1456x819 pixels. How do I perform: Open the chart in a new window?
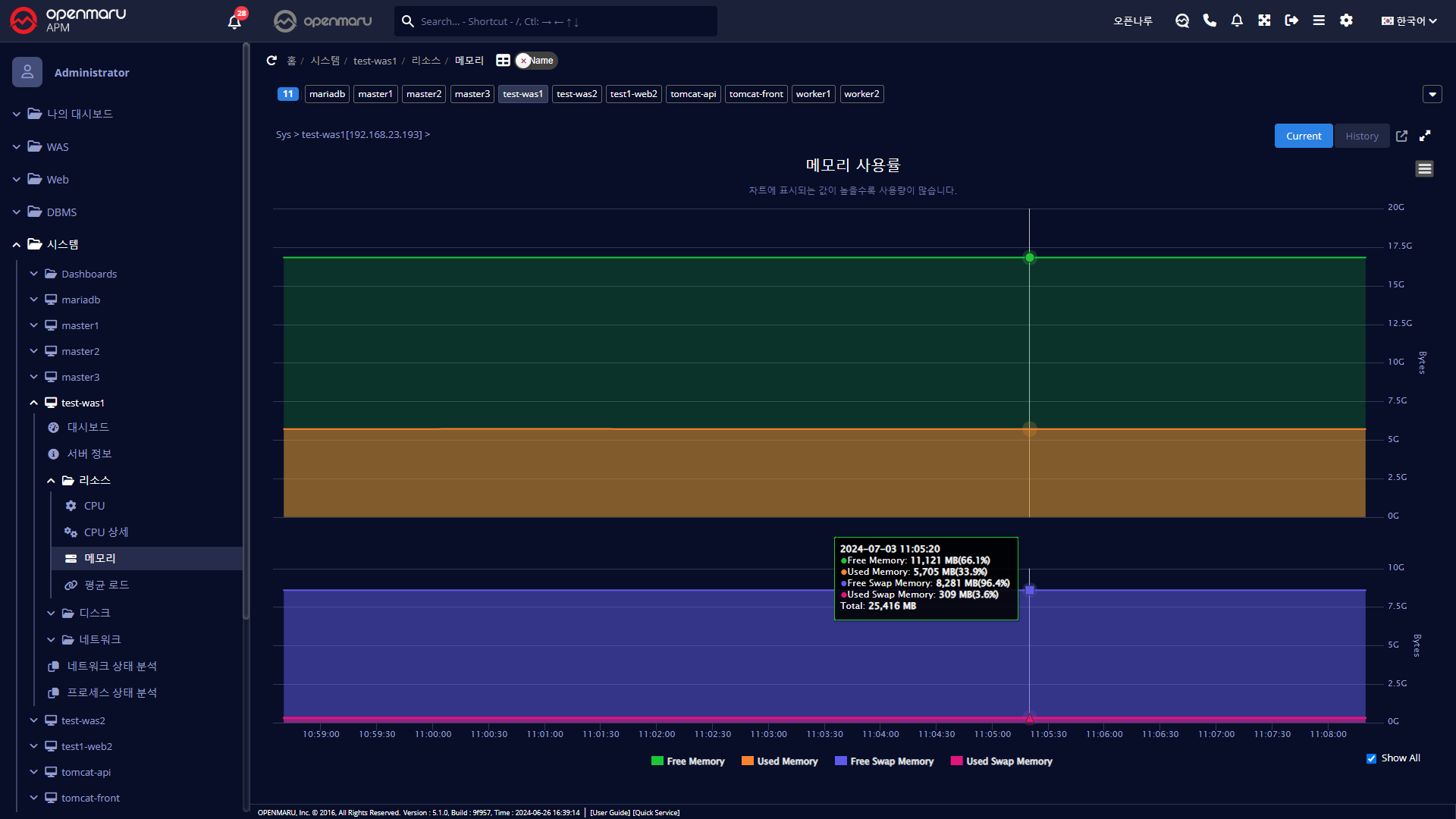click(x=1401, y=136)
